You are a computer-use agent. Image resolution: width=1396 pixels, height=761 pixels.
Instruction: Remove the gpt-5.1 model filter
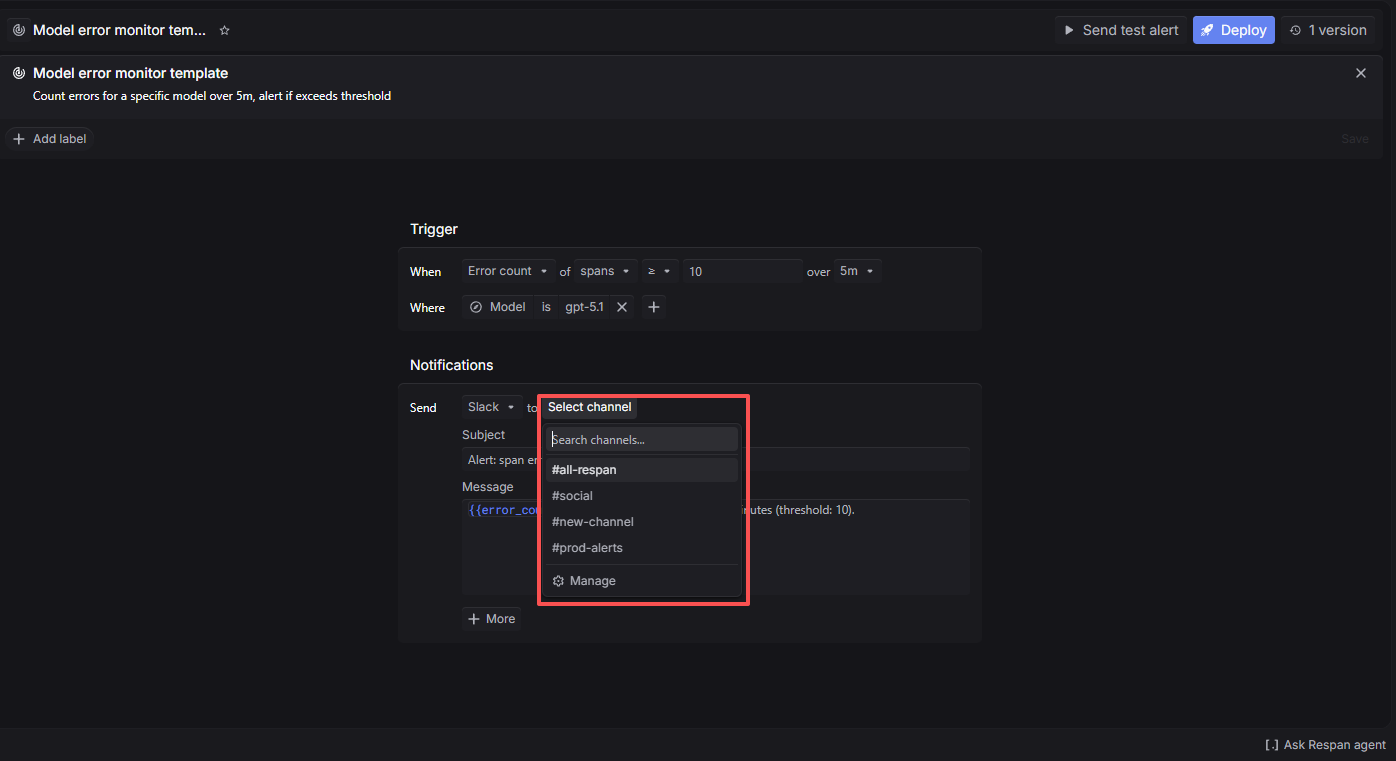click(x=621, y=306)
